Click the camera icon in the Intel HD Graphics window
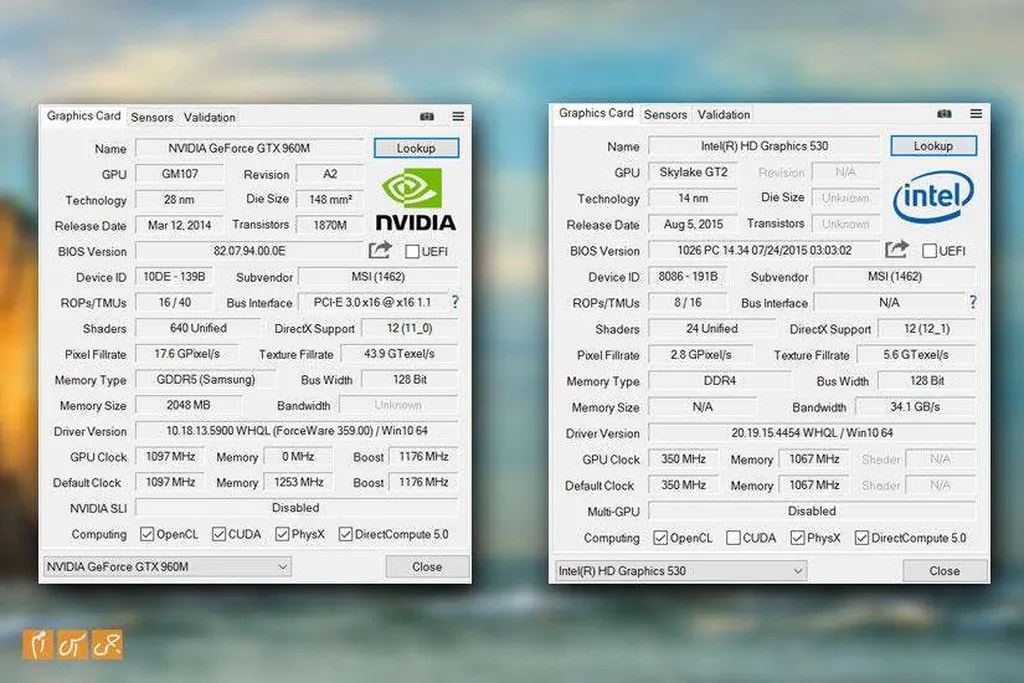The width and height of the screenshot is (1024, 683). click(944, 114)
